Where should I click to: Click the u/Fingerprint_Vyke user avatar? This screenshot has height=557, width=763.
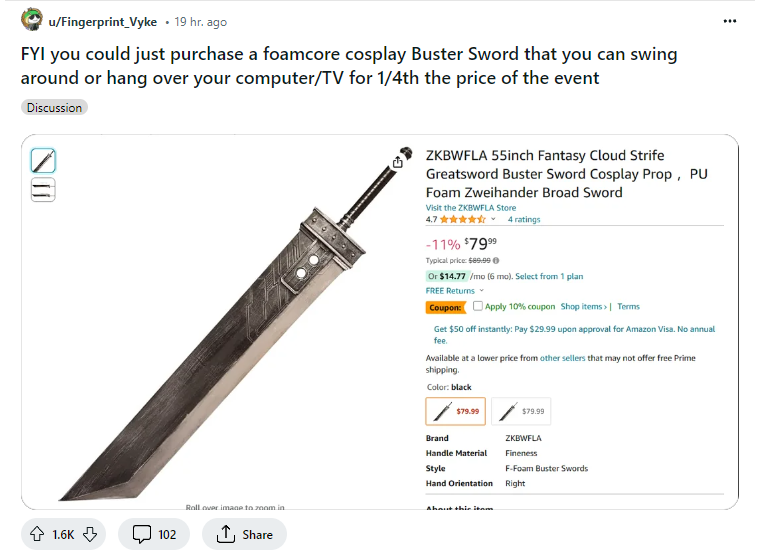pos(31,21)
